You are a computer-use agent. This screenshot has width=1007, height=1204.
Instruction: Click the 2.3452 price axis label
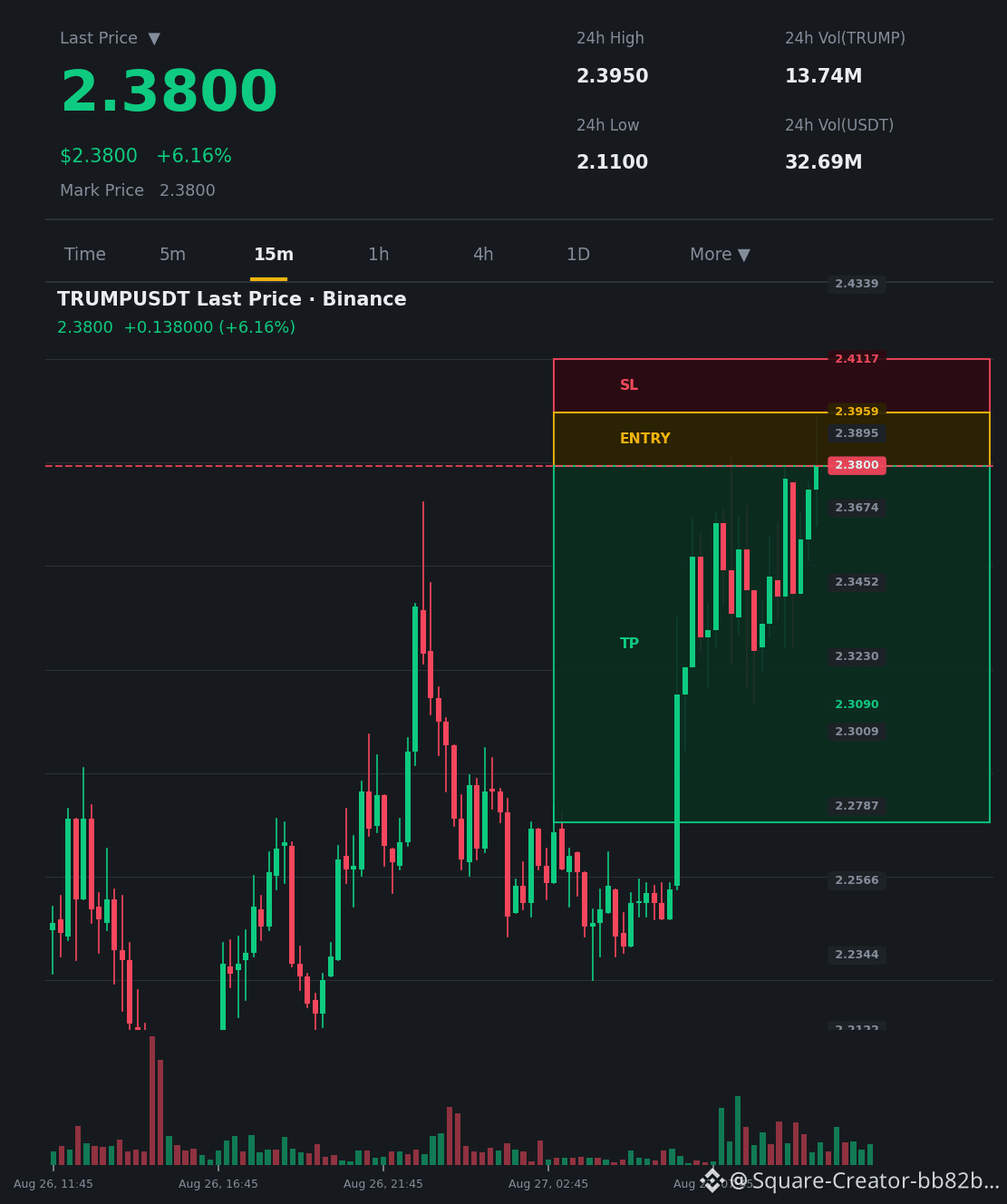[x=857, y=582]
